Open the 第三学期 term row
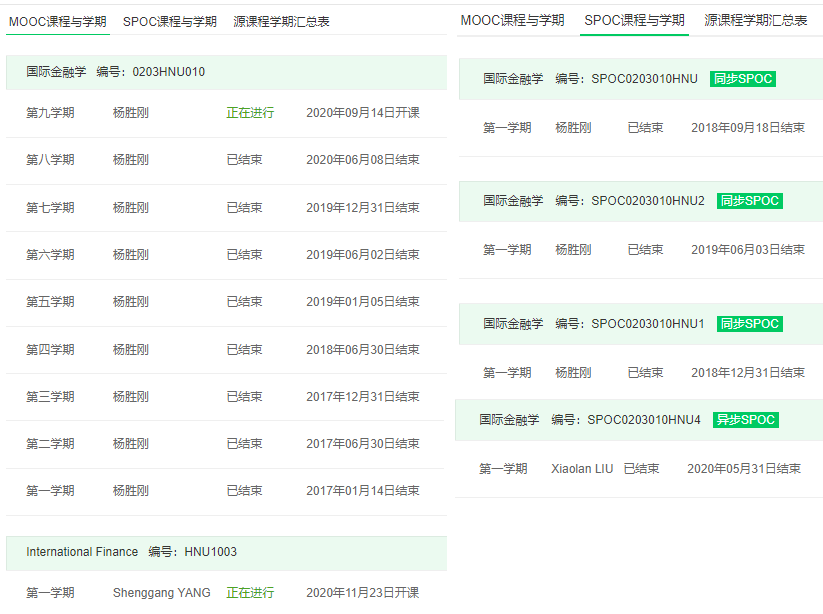Image resolution: width=823 pixels, height=614 pixels. [x=50, y=397]
